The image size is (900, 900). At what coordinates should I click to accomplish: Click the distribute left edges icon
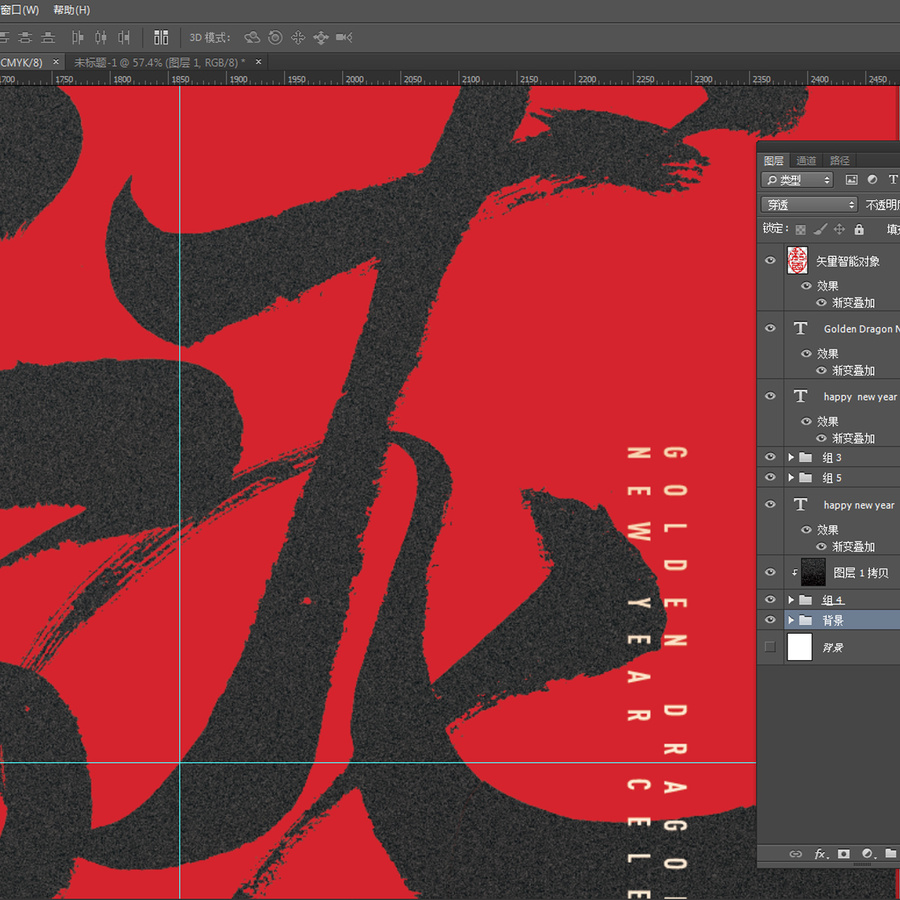77,38
